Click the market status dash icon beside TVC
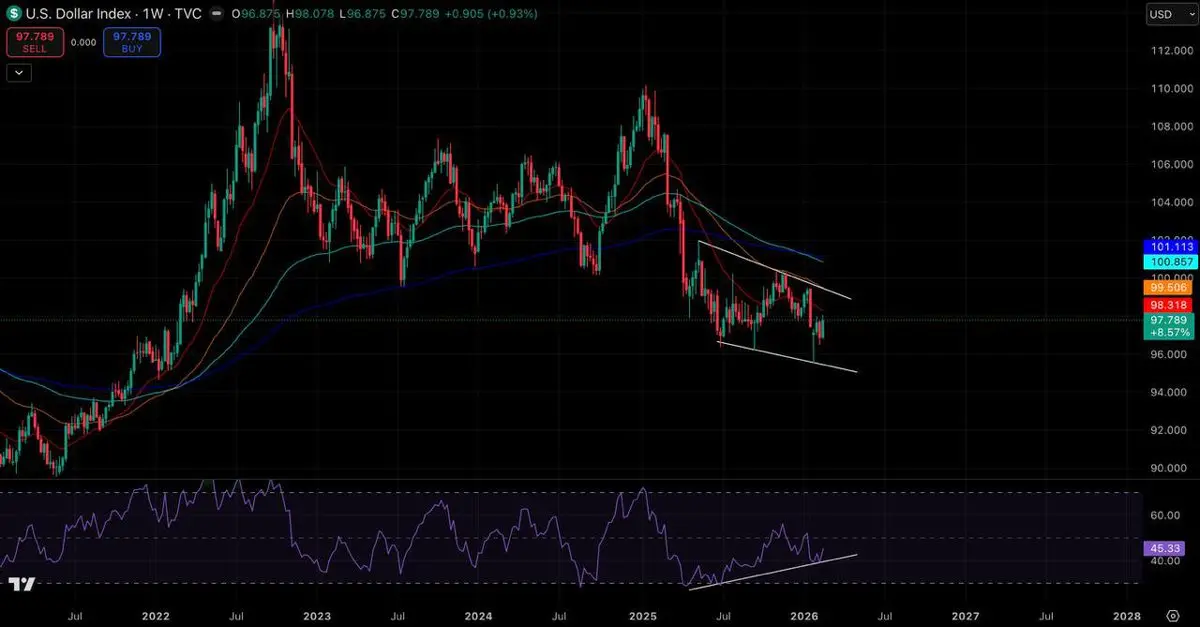The height and width of the screenshot is (627, 1200). (x=215, y=14)
